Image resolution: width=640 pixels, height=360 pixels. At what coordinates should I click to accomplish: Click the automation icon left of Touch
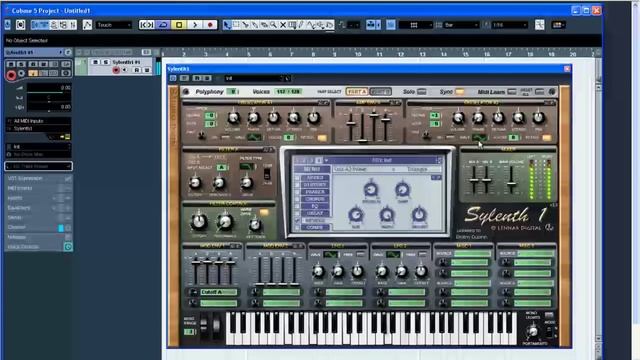[x=87, y=25]
